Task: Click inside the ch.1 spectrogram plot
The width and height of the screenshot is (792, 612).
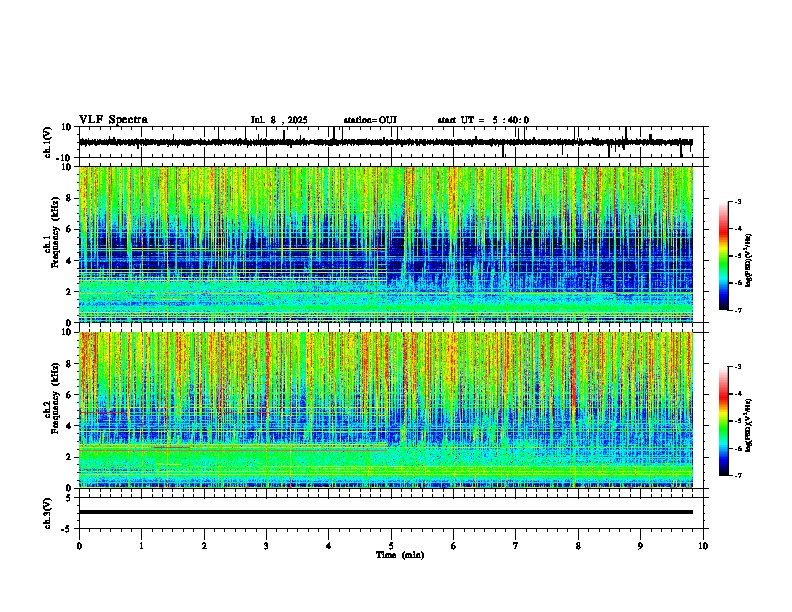Action: pyautogui.click(x=386, y=244)
